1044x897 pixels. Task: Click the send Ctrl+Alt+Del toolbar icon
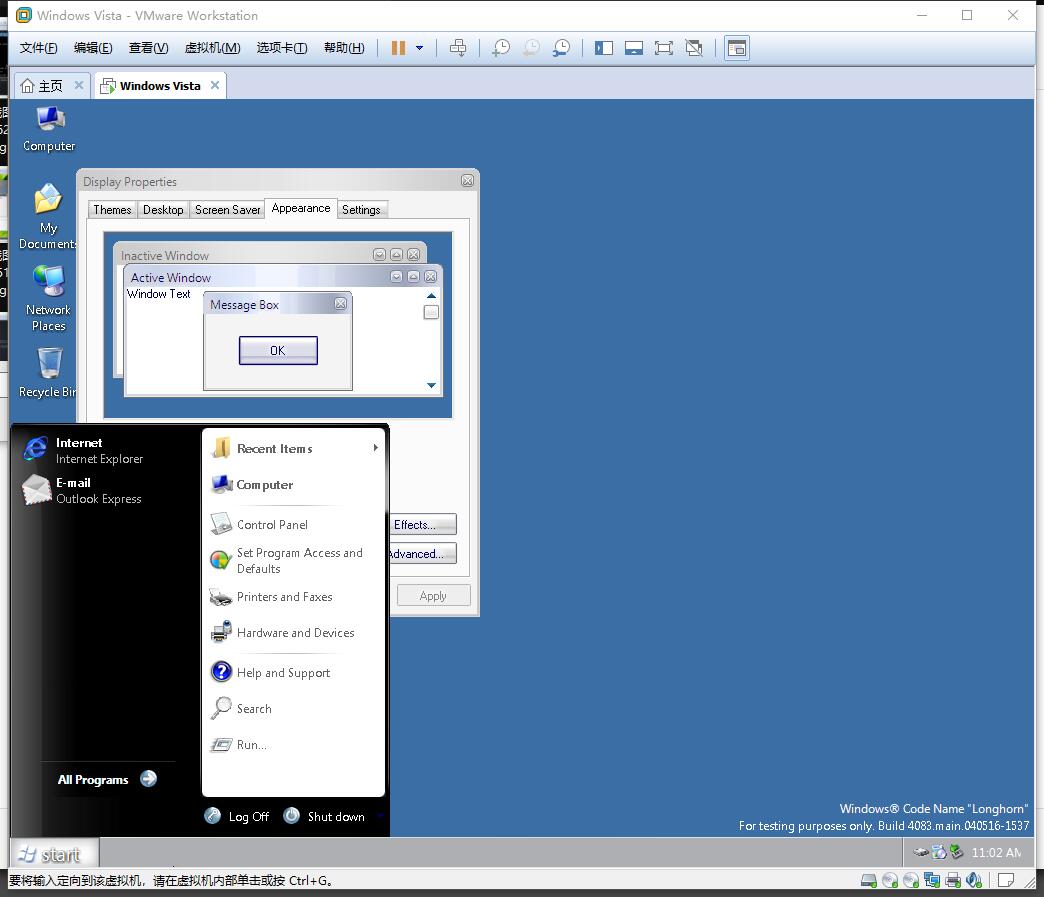point(458,48)
